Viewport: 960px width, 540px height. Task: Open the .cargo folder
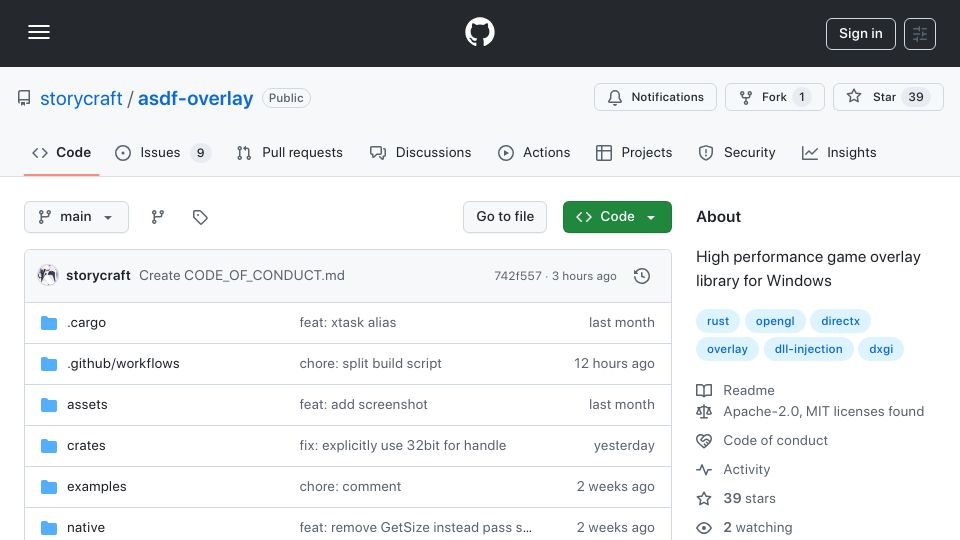point(86,323)
